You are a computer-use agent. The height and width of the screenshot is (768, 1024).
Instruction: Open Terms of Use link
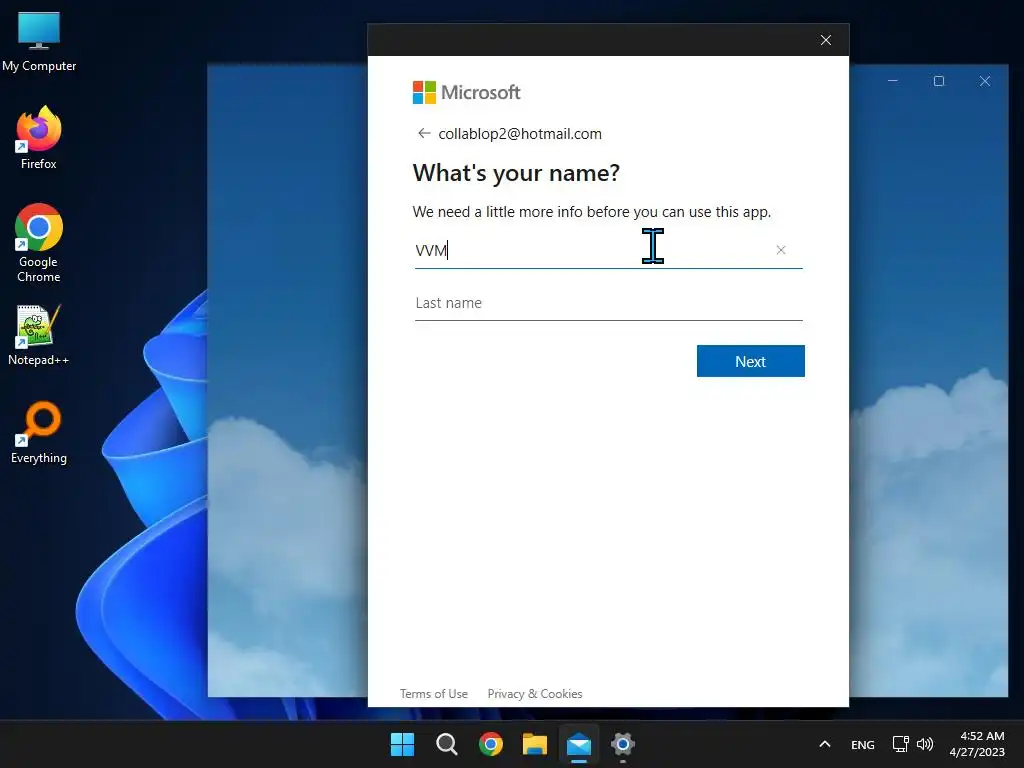(434, 694)
